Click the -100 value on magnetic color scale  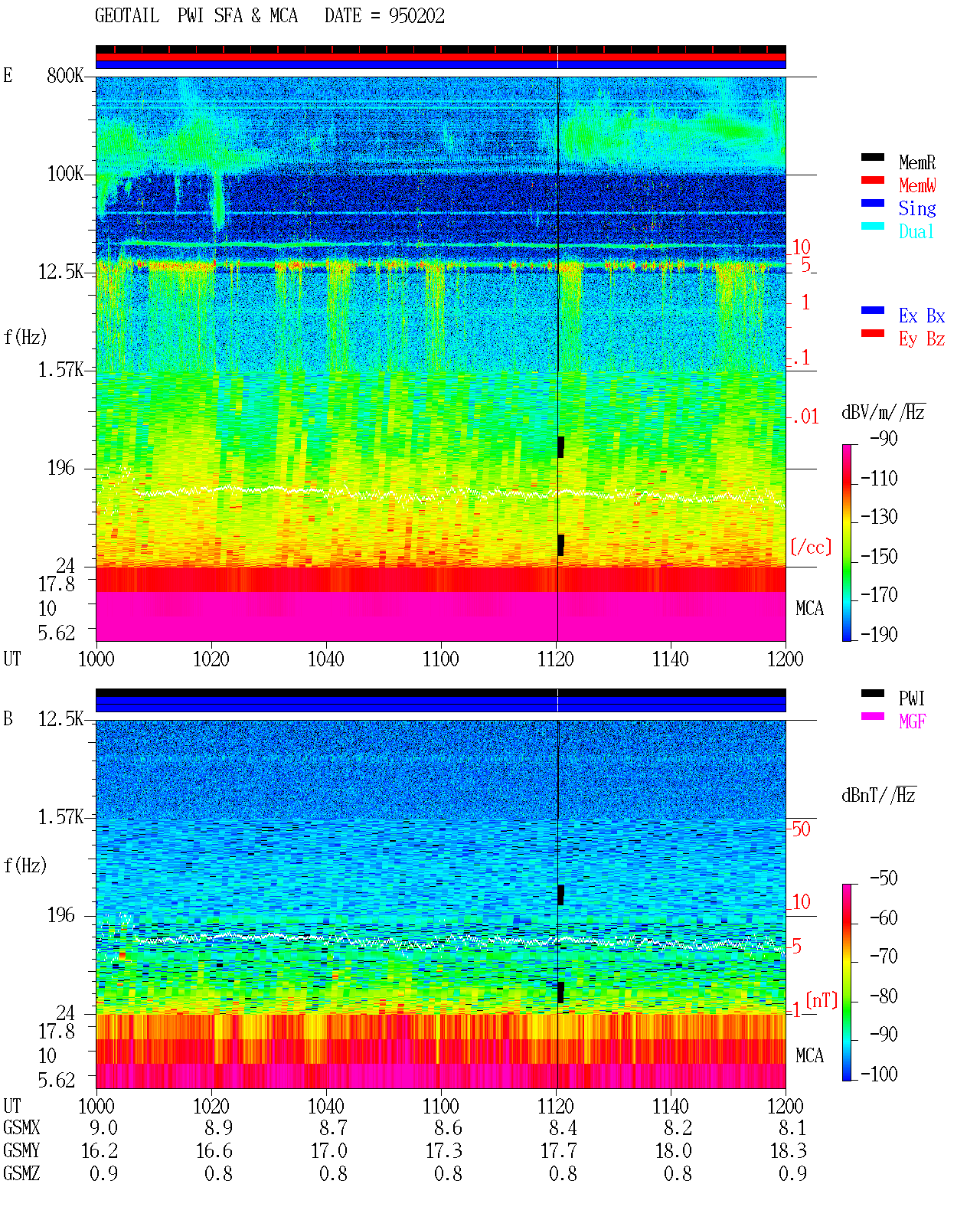click(x=879, y=1074)
